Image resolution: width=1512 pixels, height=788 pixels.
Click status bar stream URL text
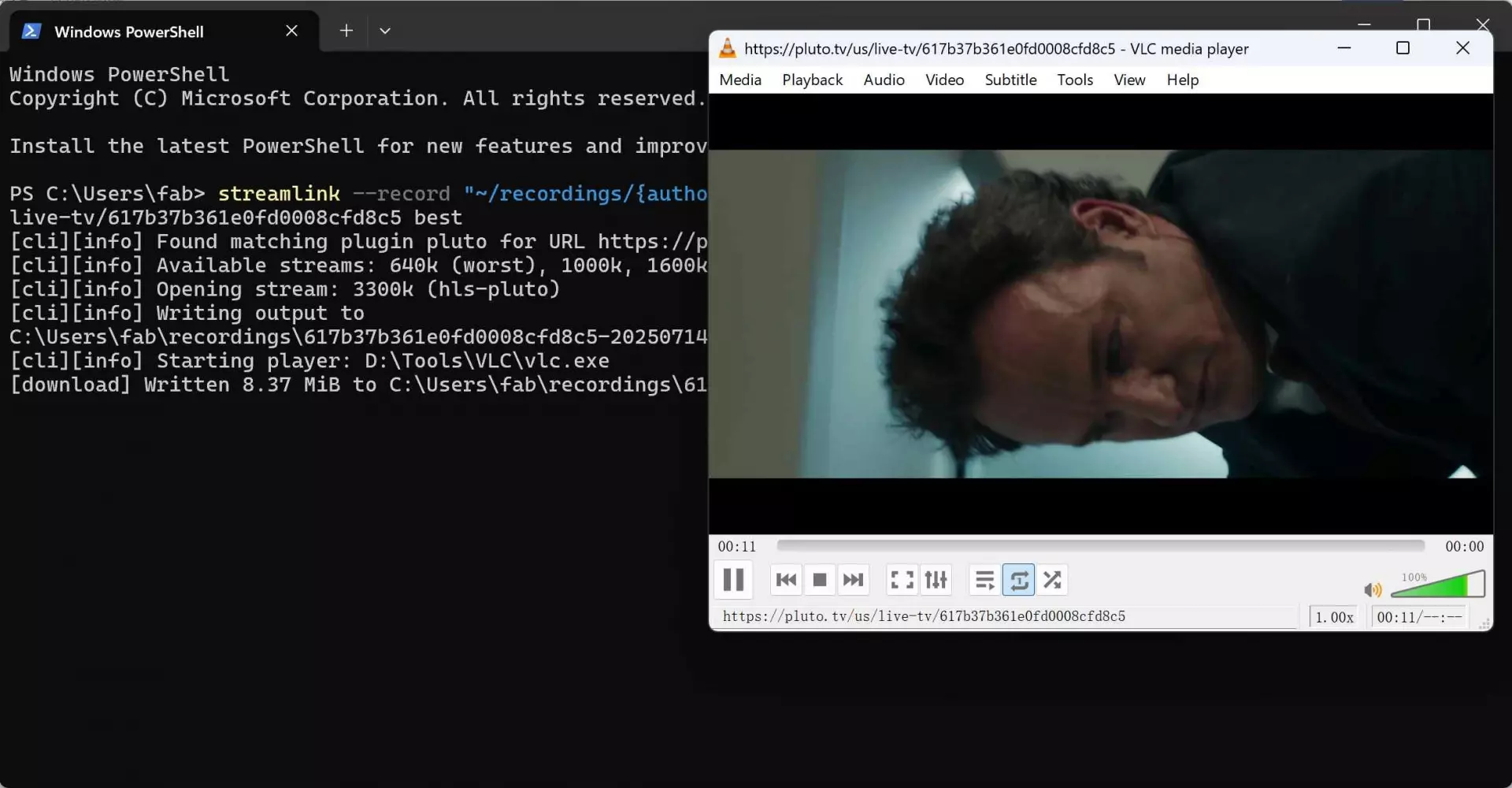[924, 616]
